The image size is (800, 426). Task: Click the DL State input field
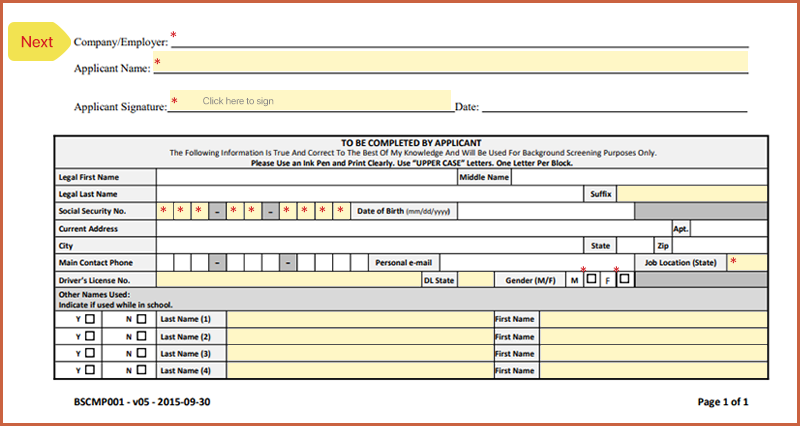tap(476, 280)
